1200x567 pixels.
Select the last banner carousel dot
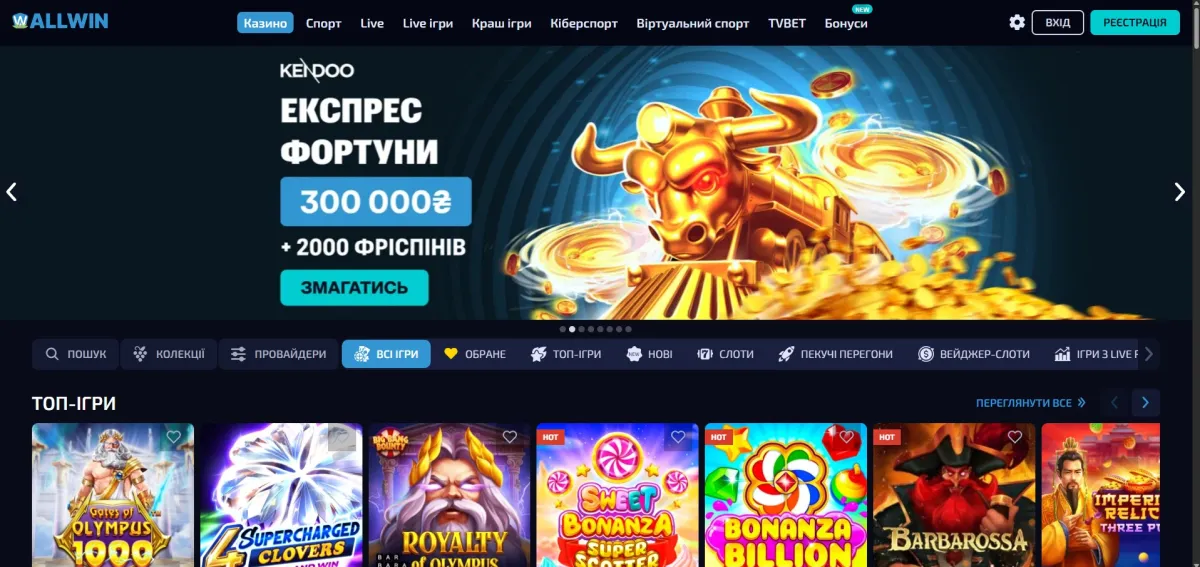click(628, 329)
